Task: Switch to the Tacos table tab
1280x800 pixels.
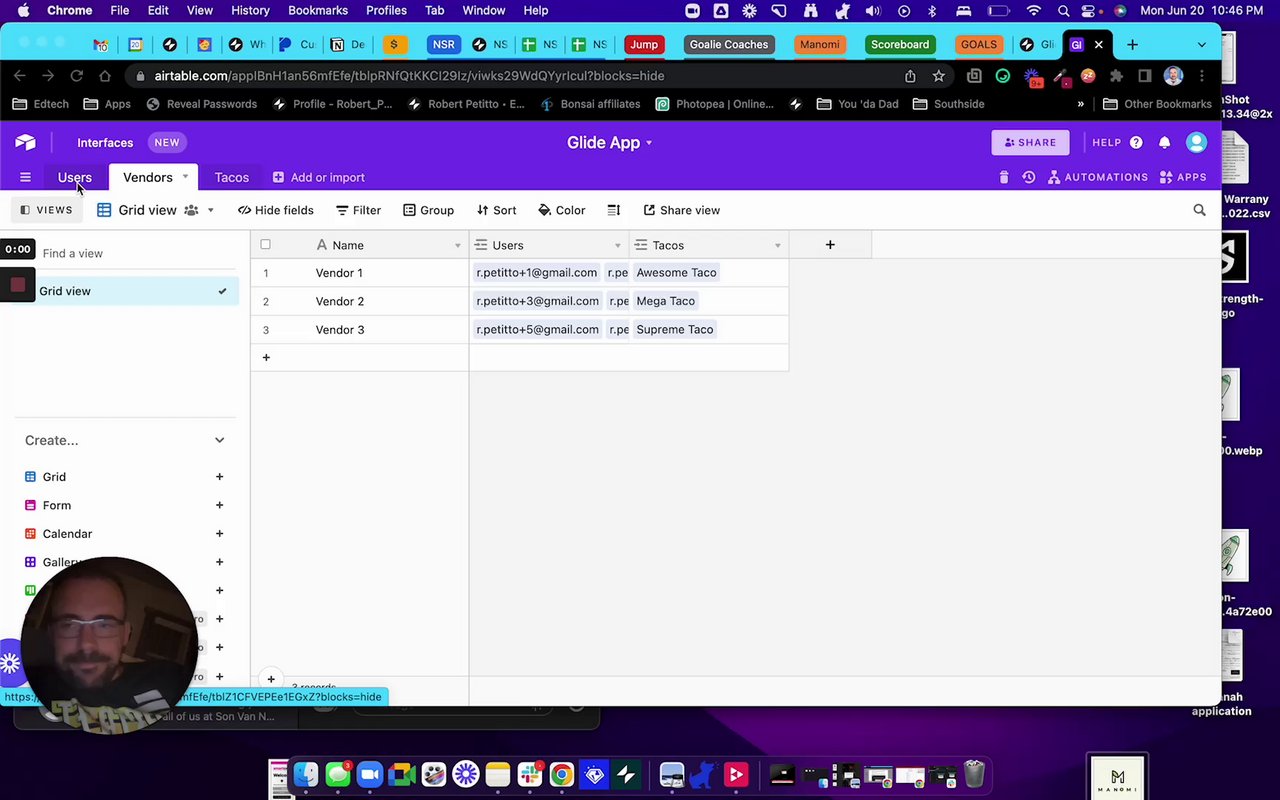Action: coord(232,177)
